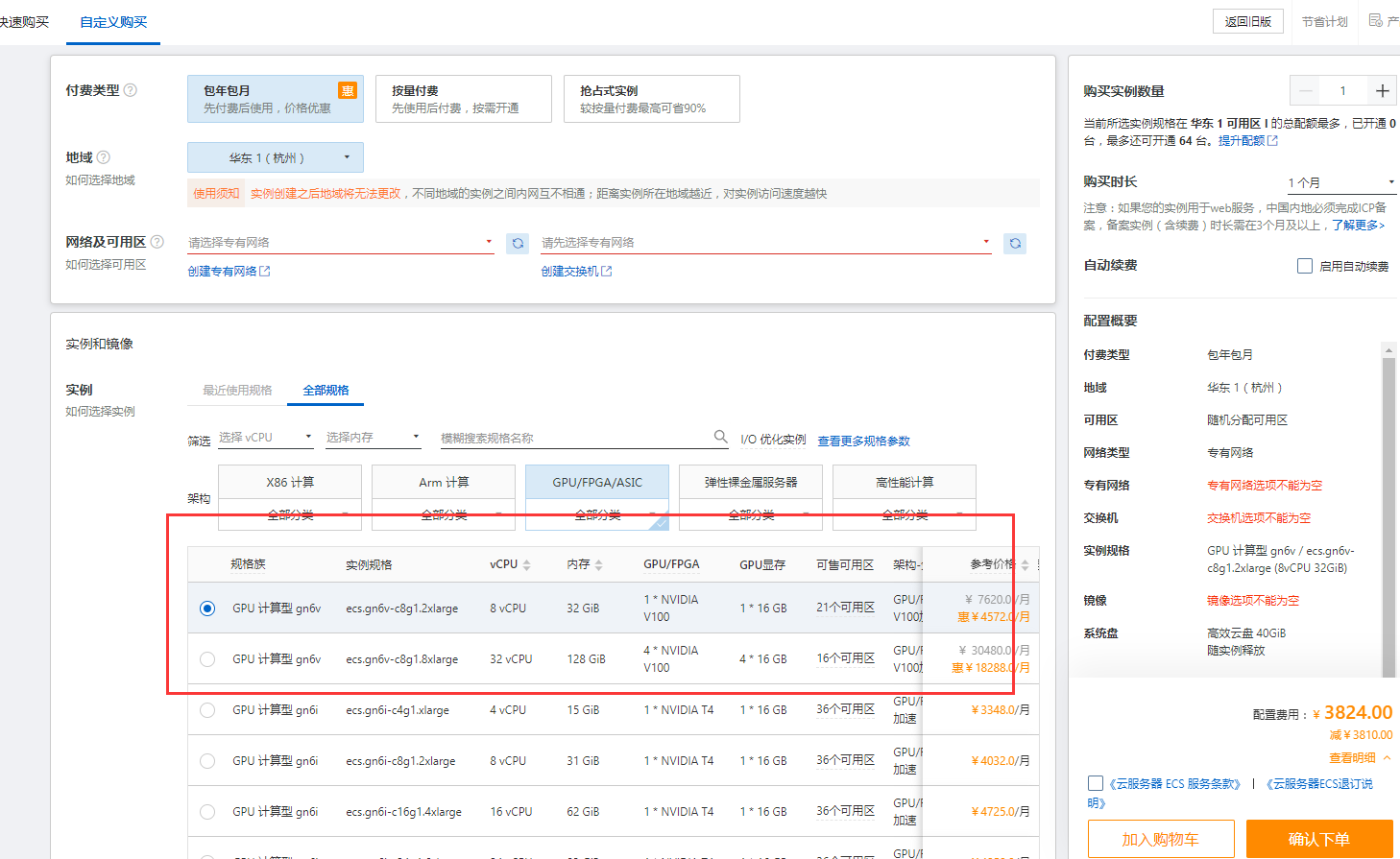Screen dimensions: 1400x859
Task: Click external link icon after 提升配额
Action: click(x=1273, y=141)
